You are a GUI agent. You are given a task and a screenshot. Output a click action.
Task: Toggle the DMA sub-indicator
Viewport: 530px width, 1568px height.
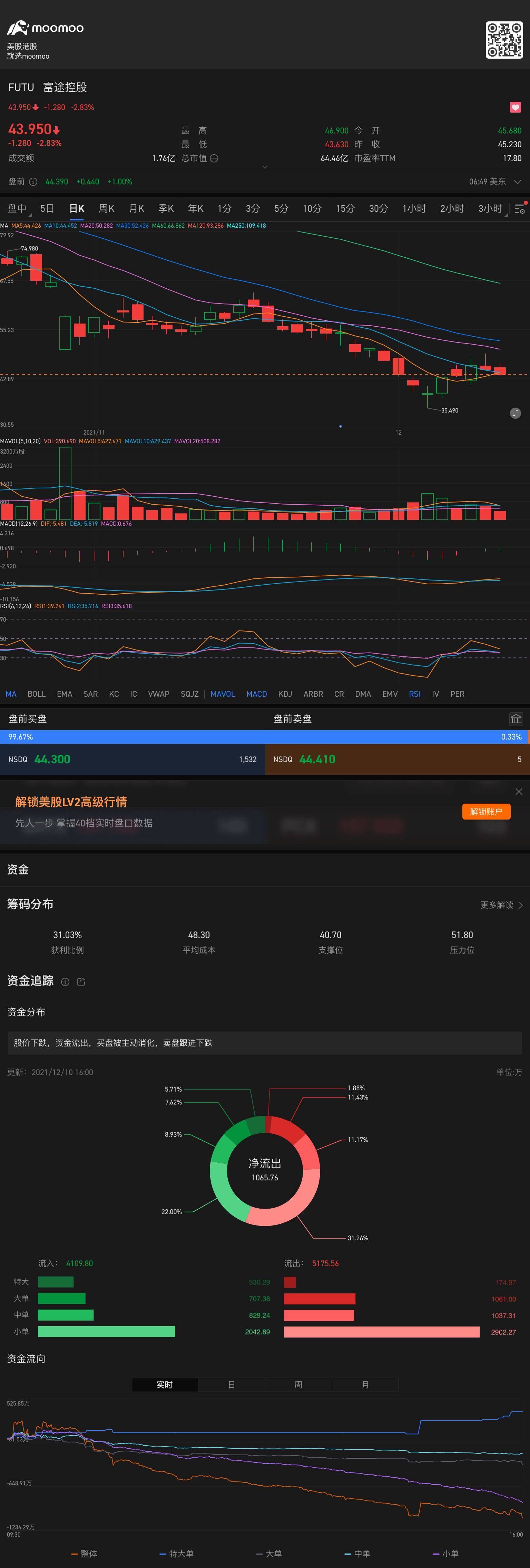pyautogui.click(x=363, y=694)
